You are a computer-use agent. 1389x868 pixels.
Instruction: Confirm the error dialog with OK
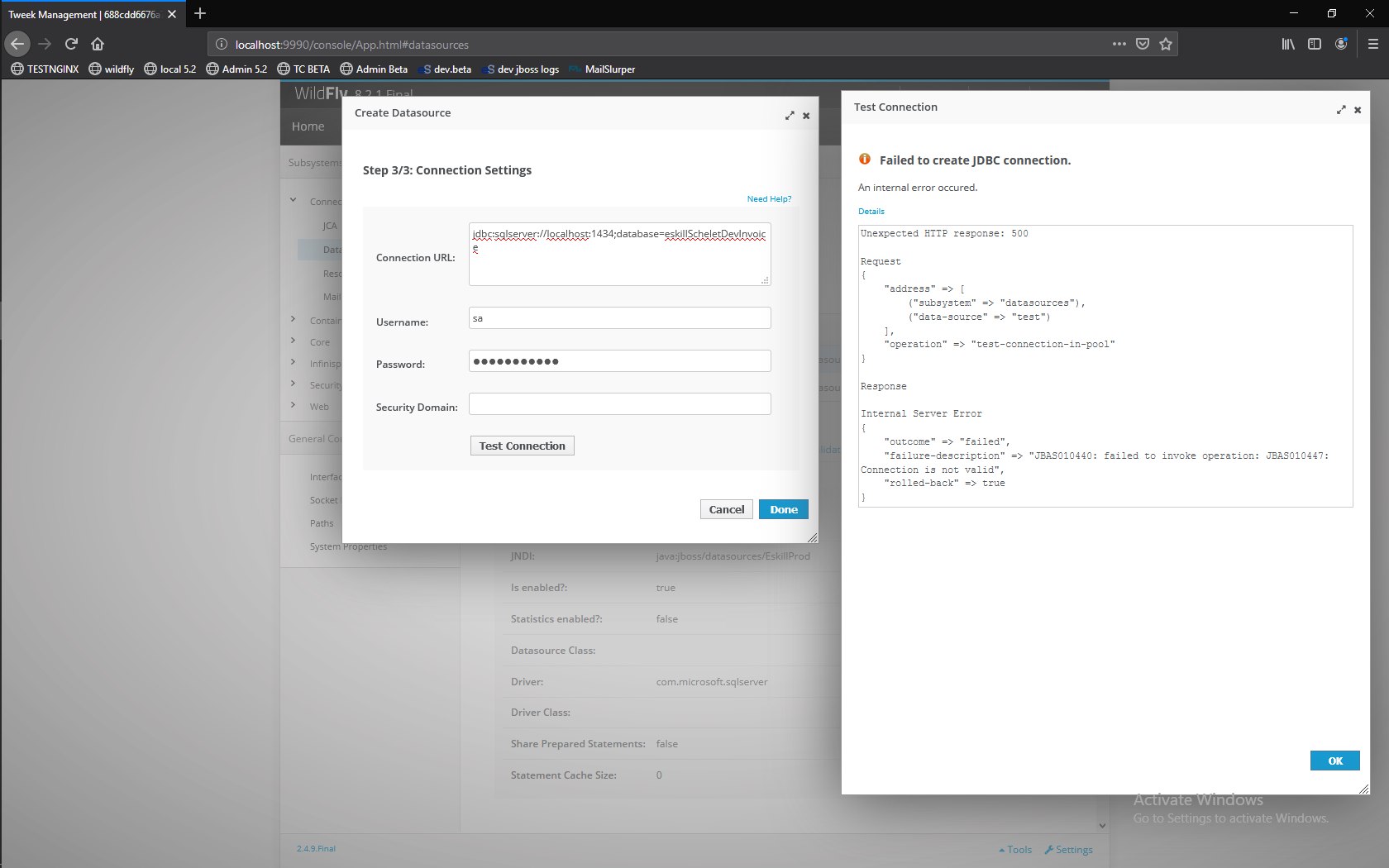pos(1335,761)
